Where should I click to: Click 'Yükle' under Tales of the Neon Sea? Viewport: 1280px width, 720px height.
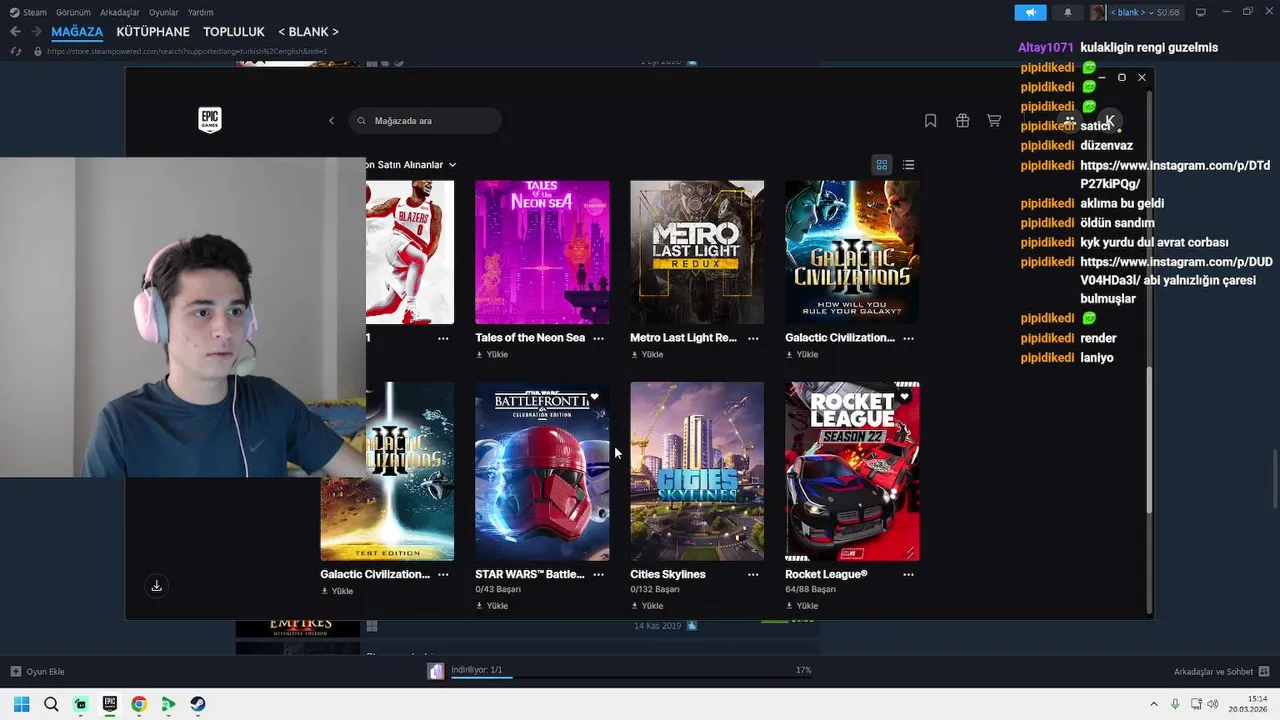point(492,355)
